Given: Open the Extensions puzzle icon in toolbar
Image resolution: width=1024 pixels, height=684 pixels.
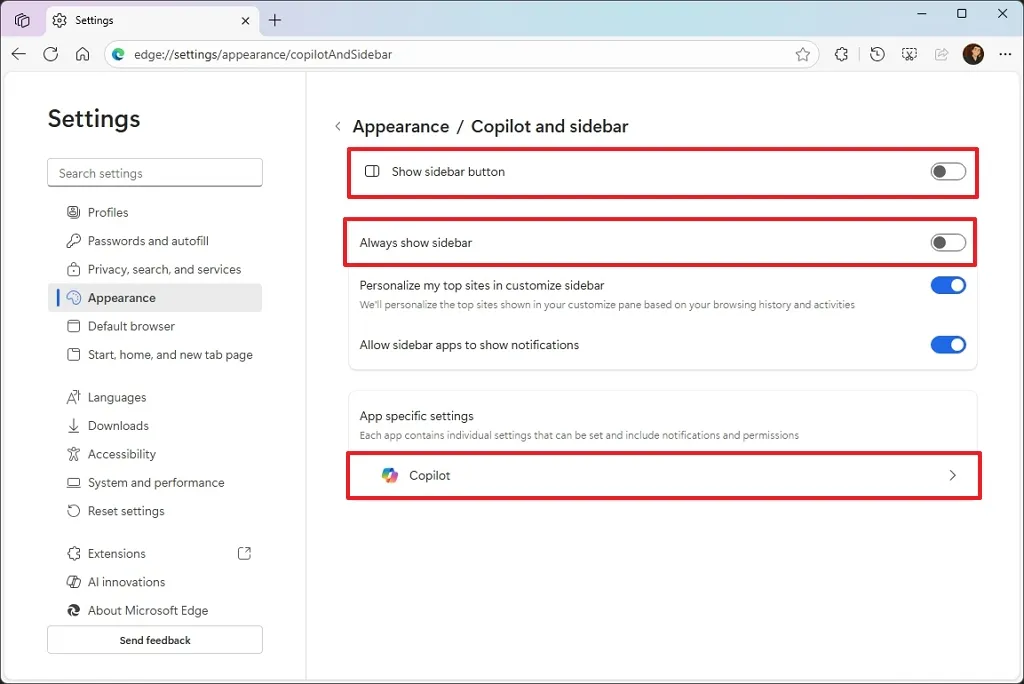Looking at the screenshot, I should 841,54.
